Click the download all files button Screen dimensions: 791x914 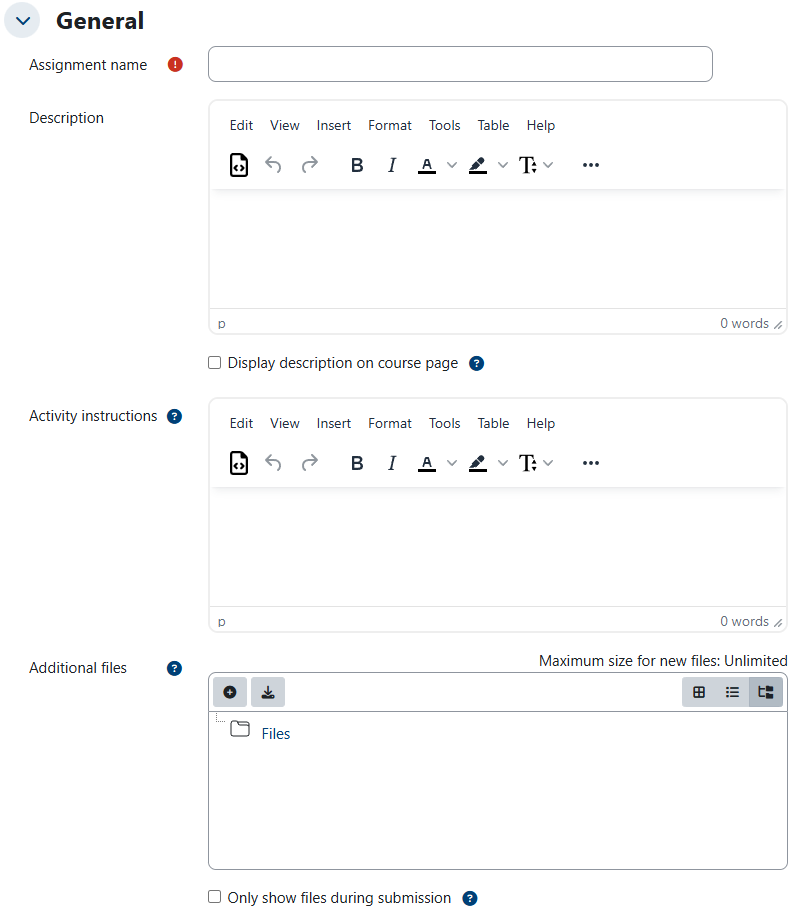(268, 692)
